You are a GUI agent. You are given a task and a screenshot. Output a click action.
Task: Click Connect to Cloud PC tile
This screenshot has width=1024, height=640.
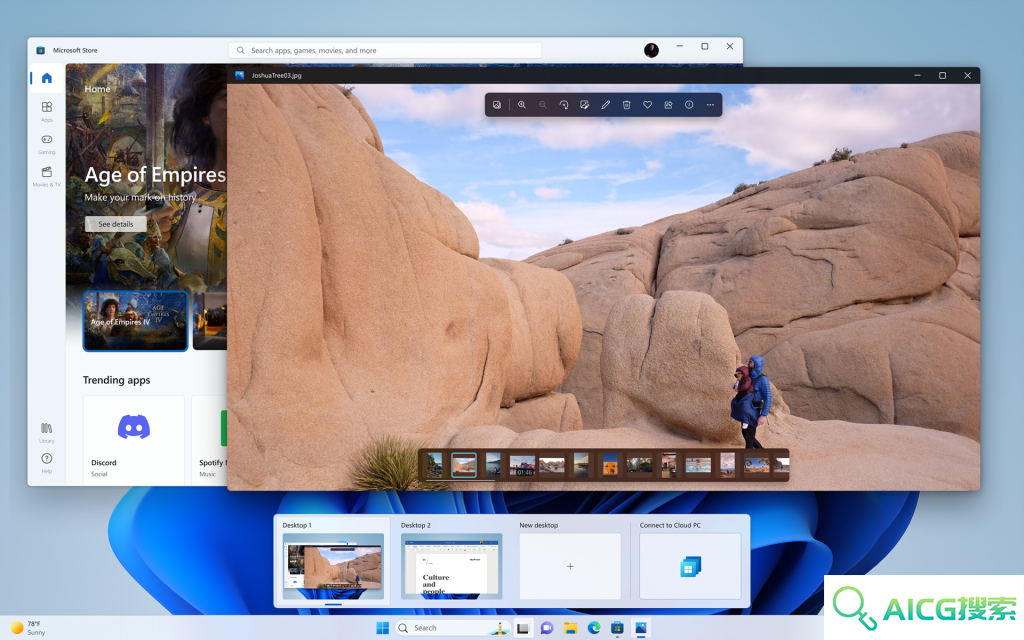click(690, 566)
